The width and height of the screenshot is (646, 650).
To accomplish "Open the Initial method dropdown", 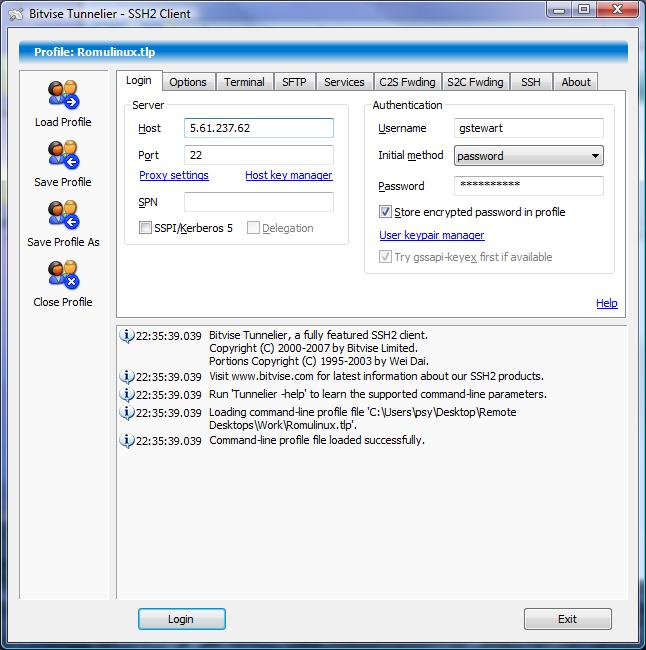I will 529,156.
